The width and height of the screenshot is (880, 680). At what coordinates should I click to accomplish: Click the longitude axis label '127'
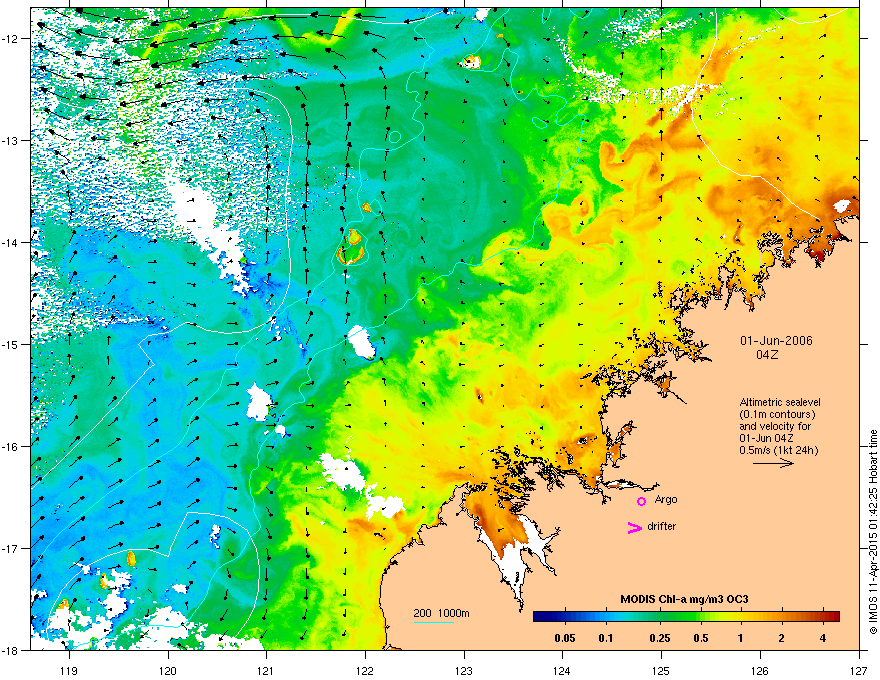click(859, 670)
